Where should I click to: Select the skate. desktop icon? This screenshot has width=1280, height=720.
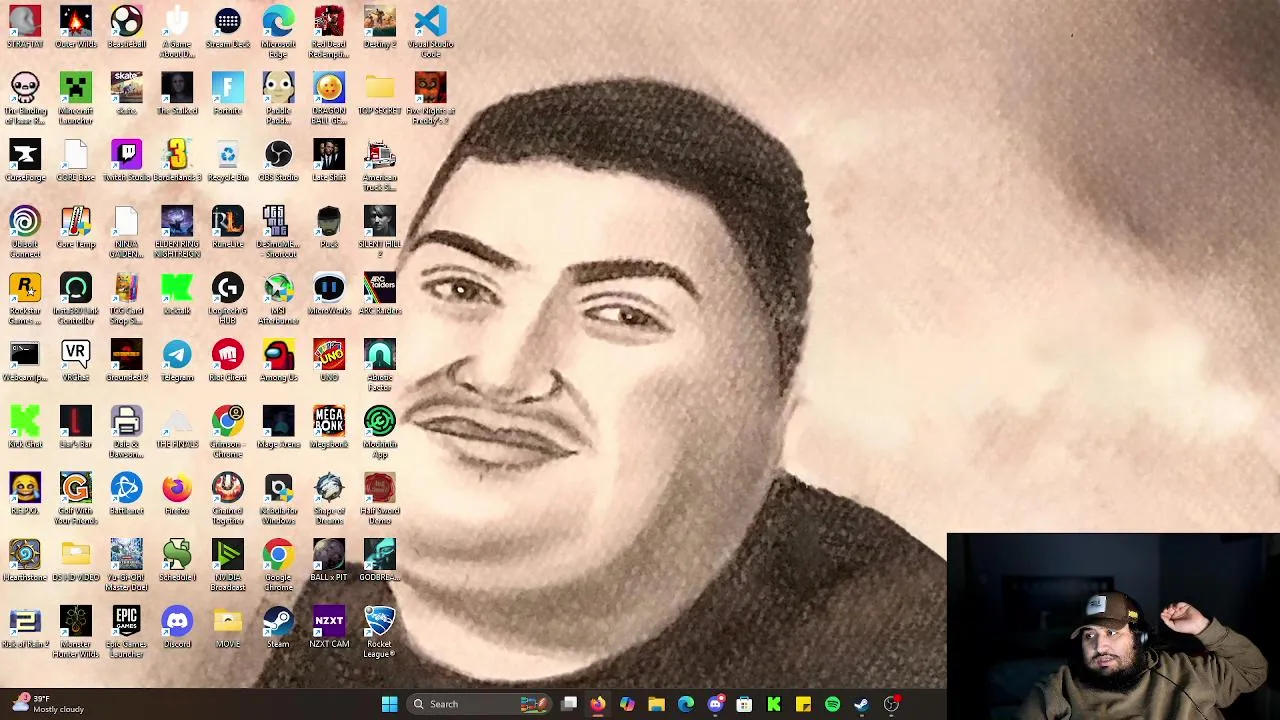(x=126, y=94)
